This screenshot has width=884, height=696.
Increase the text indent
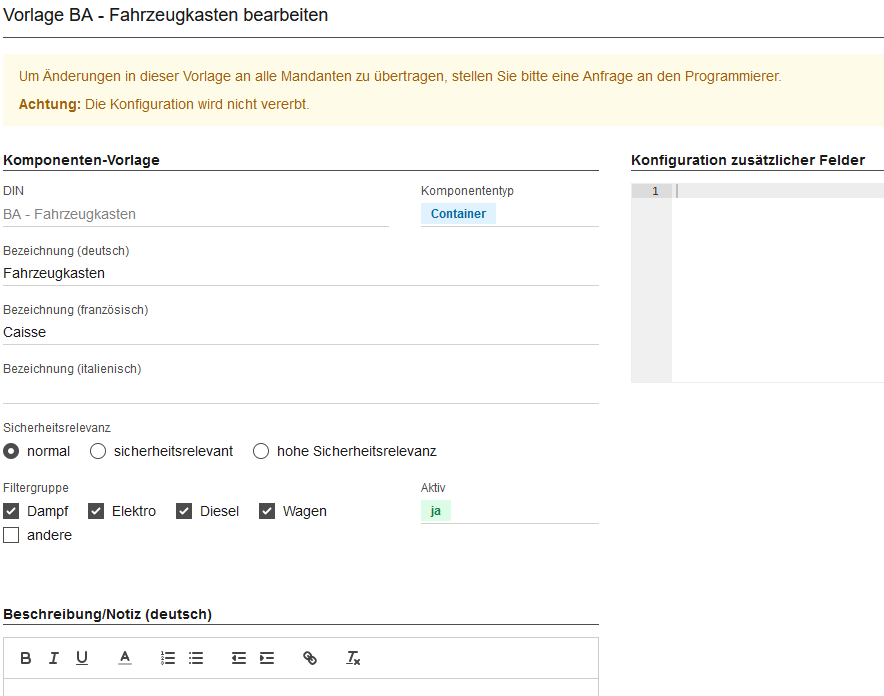[266, 658]
